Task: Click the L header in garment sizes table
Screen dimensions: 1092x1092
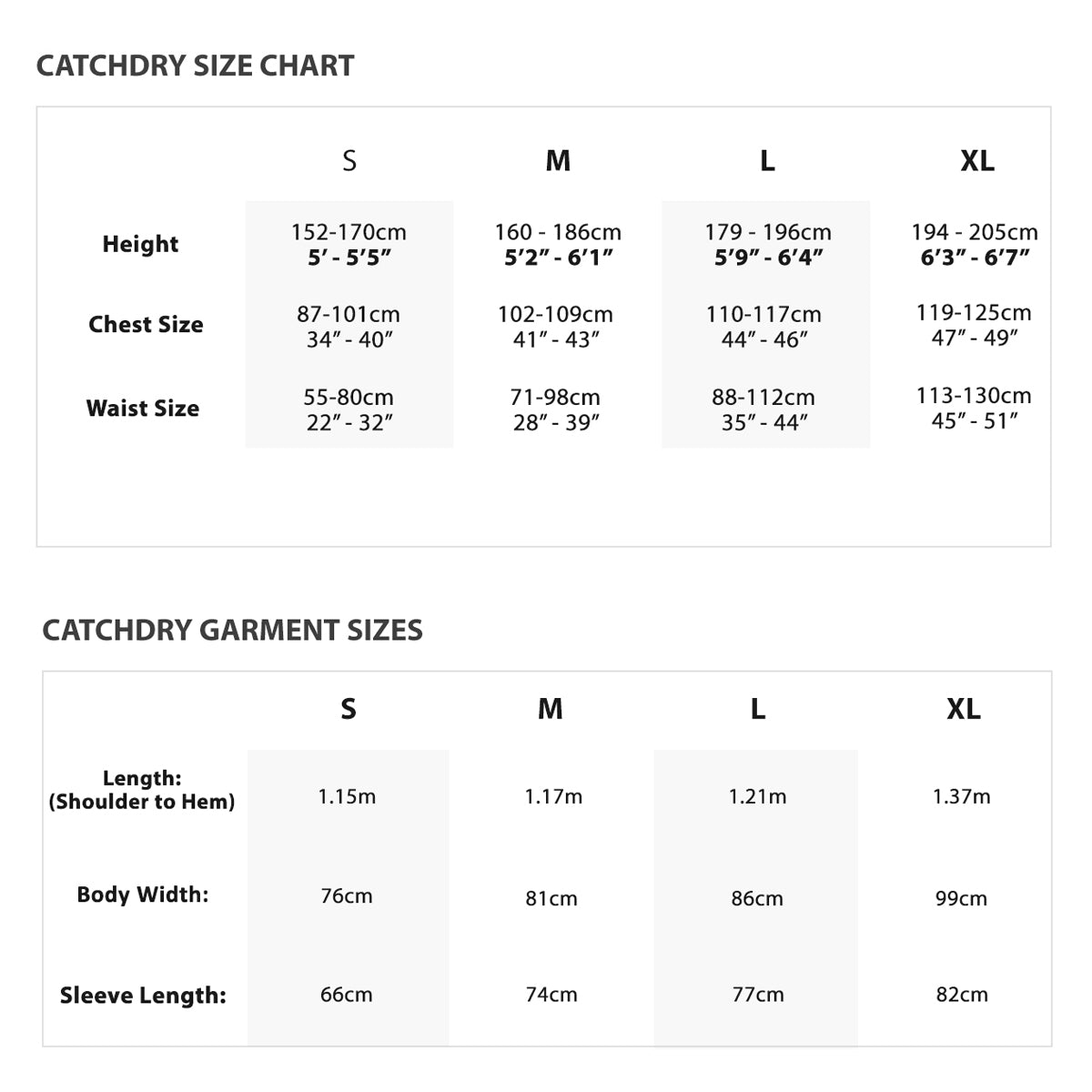Action: (x=758, y=708)
